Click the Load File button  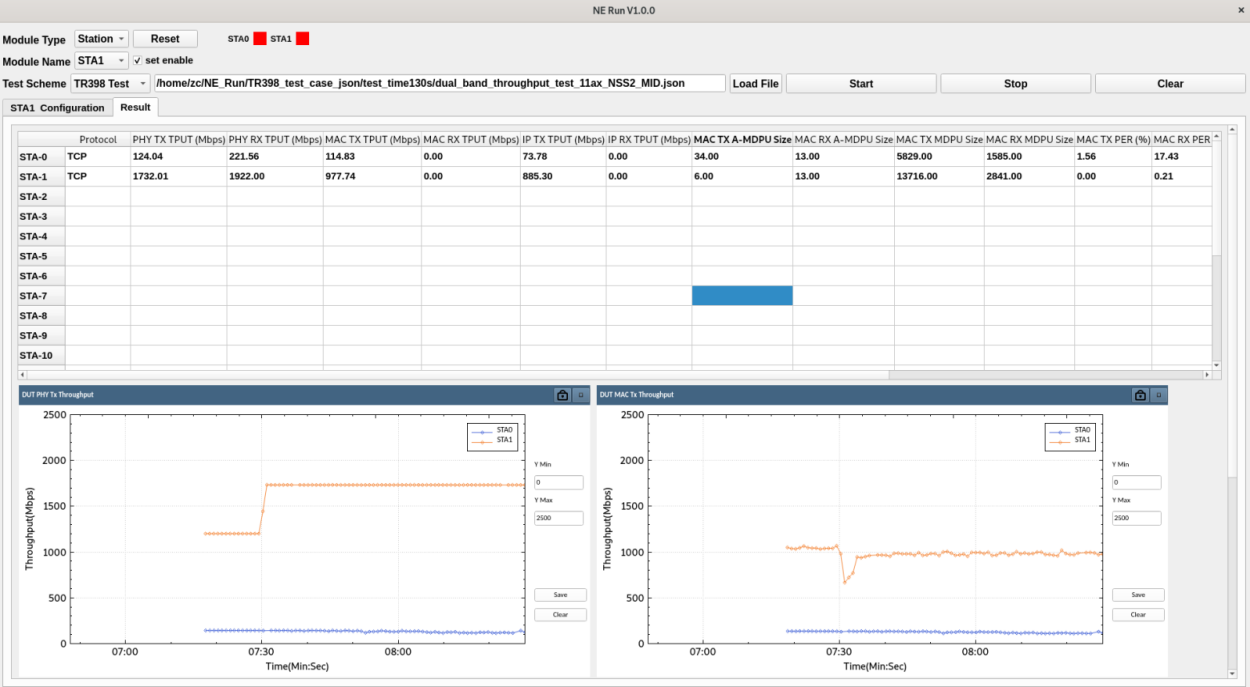[x=755, y=84]
